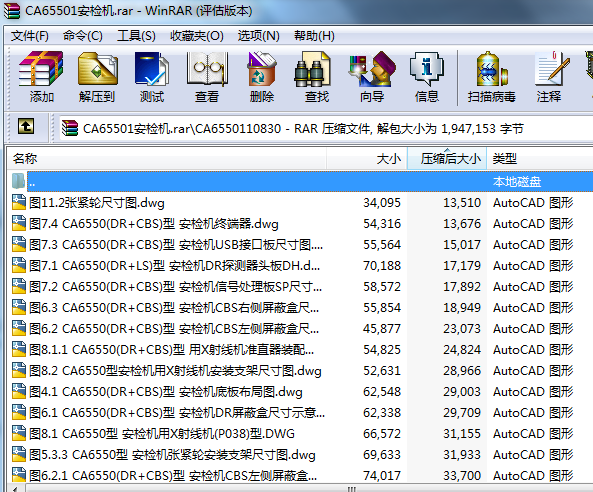Click size value 70,188

pyautogui.click(x=382, y=266)
